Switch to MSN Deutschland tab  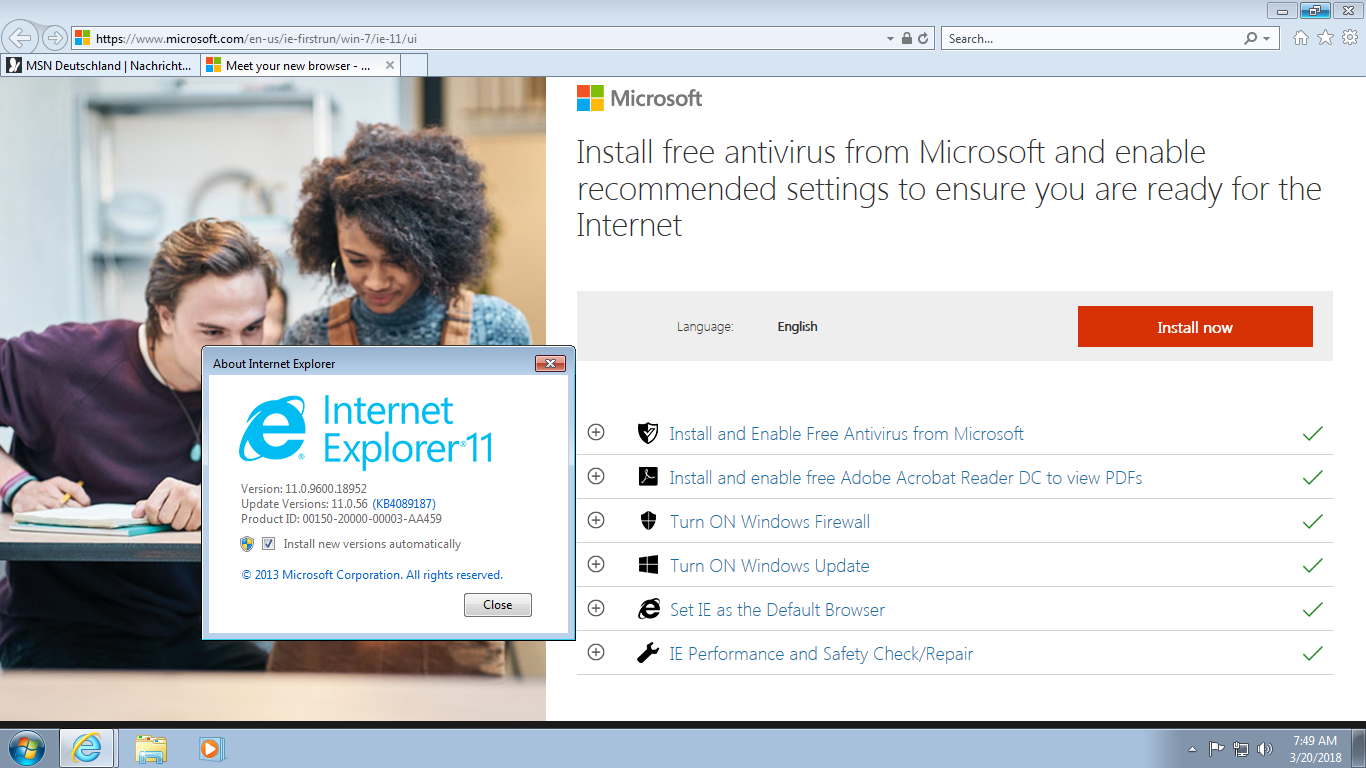(x=100, y=65)
